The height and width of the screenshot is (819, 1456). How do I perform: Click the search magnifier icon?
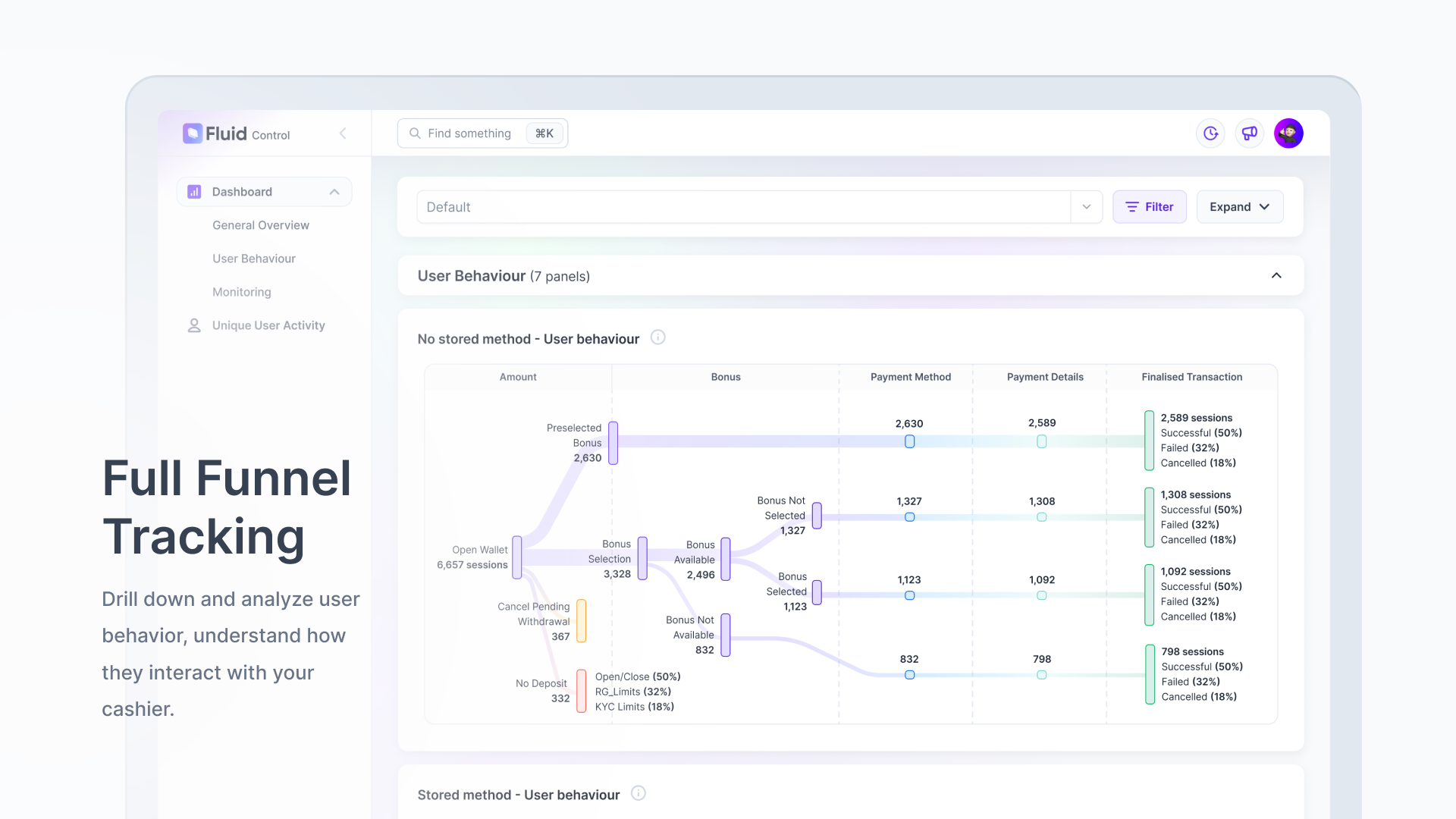(415, 133)
